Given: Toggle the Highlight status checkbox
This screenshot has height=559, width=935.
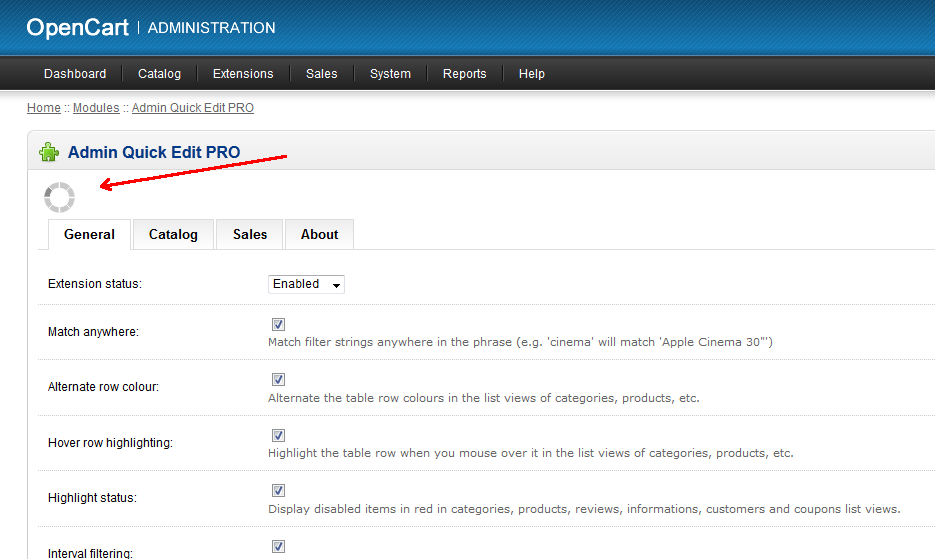Looking at the screenshot, I should coord(278,490).
